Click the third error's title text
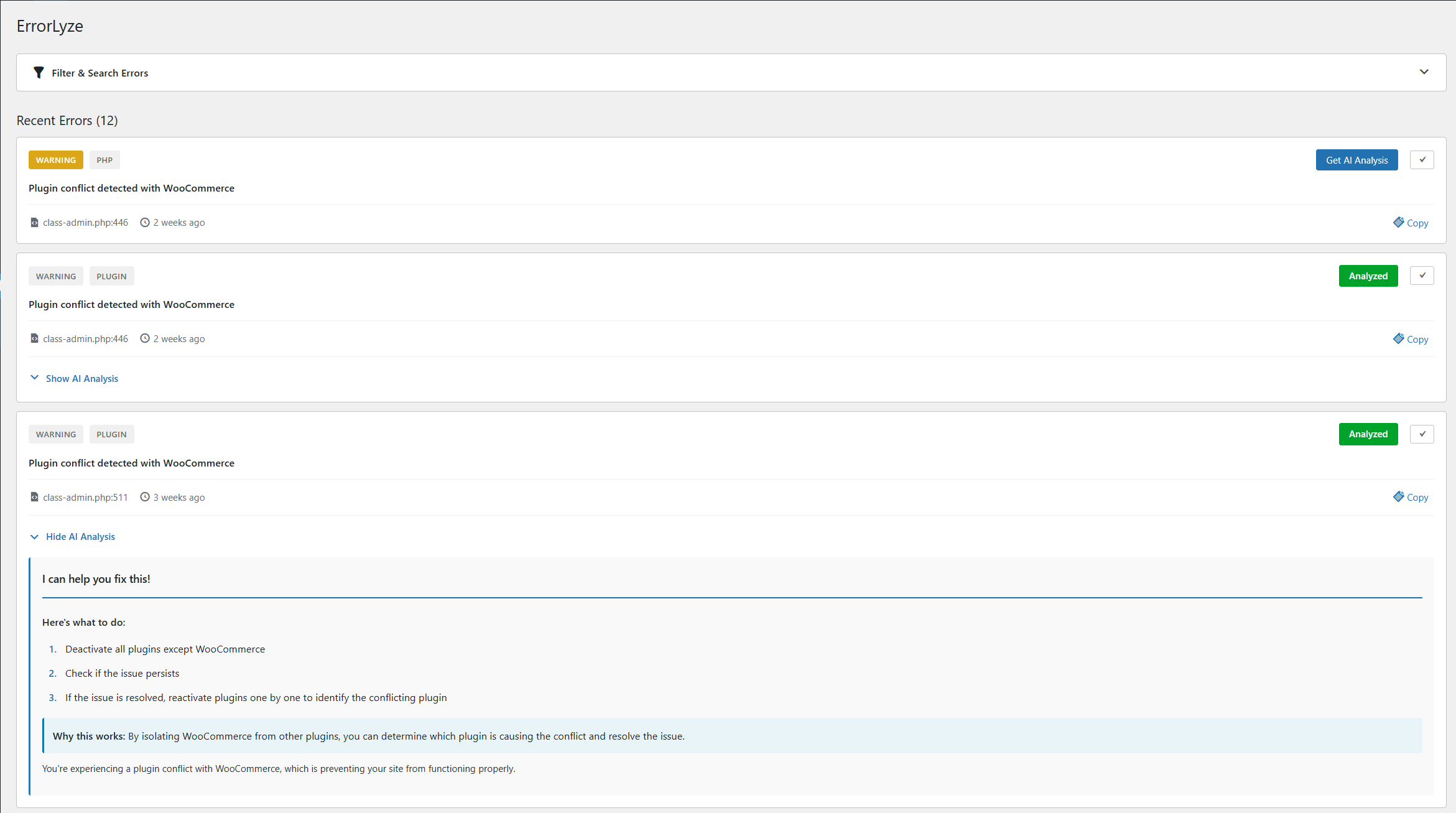Image resolution: width=1456 pixels, height=813 pixels. tap(131, 463)
